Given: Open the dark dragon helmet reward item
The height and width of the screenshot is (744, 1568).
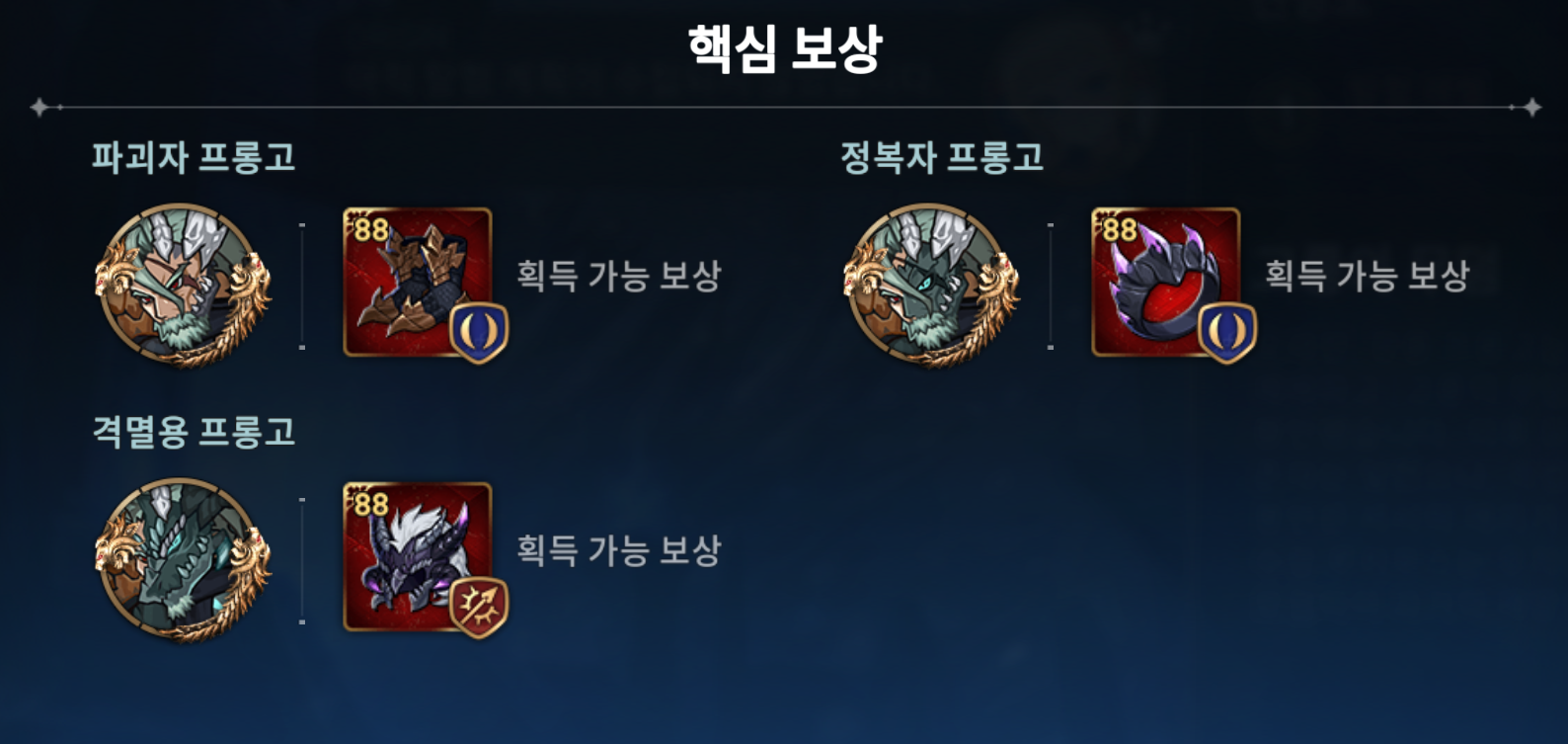Looking at the screenshot, I should coord(418,556).
